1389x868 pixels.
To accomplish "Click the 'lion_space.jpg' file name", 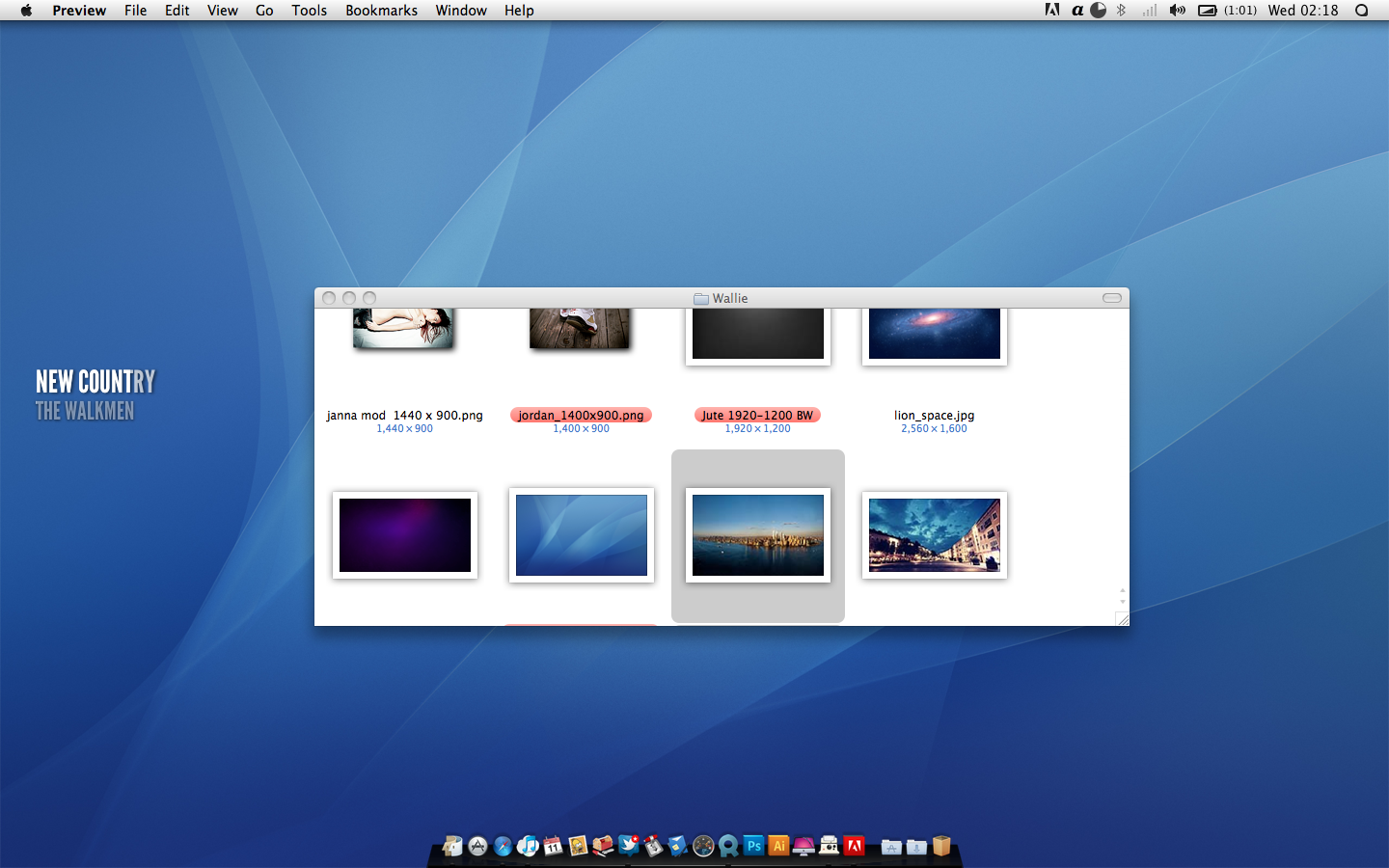I will 934,416.
